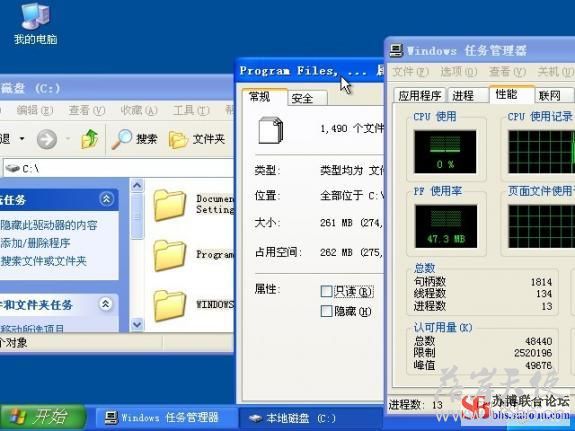Click the threads count value 134
The height and width of the screenshot is (431, 575).
(543, 293)
